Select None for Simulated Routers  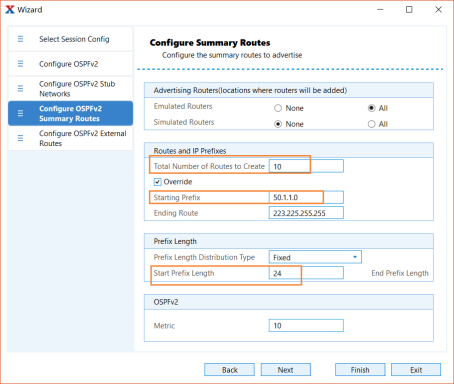(278, 124)
